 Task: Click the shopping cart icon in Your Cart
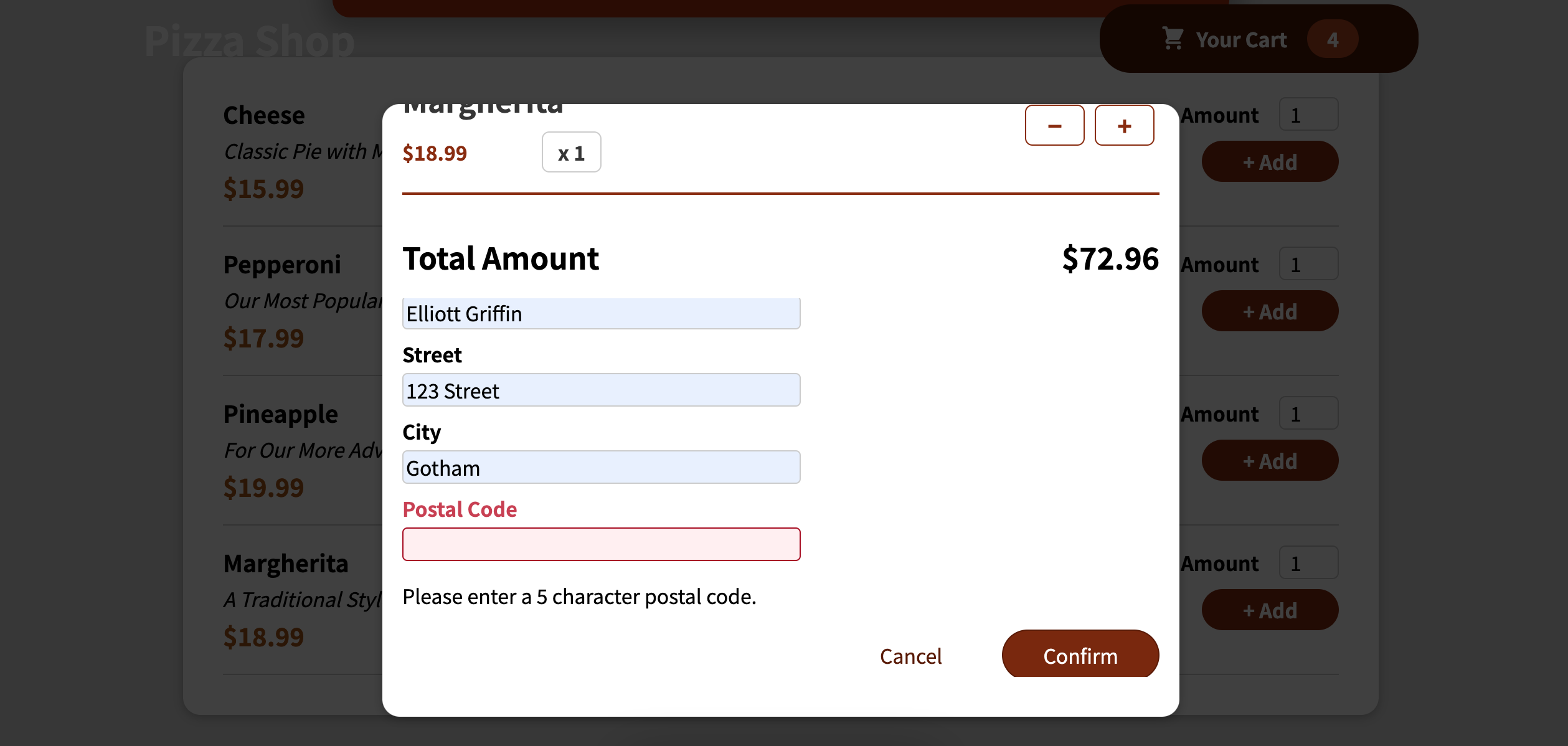coord(1173,38)
